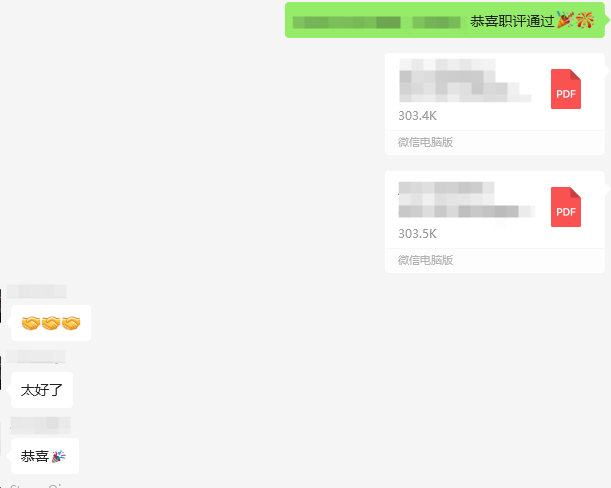Click sender name above 恭喜 bubble
Screen dimensions: 611x488
pyautogui.click(x=41, y=425)
